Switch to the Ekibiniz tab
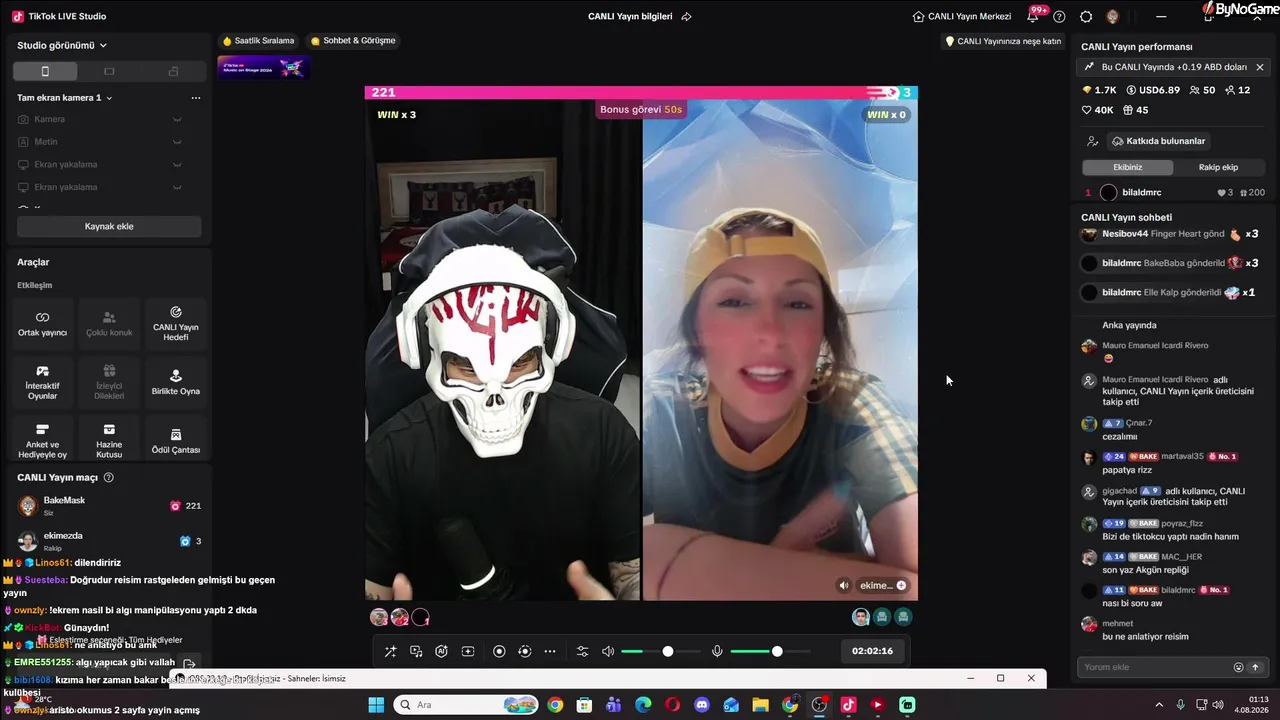Image resolution: width=1280 pixels, height=720 pixels. 1127,167
